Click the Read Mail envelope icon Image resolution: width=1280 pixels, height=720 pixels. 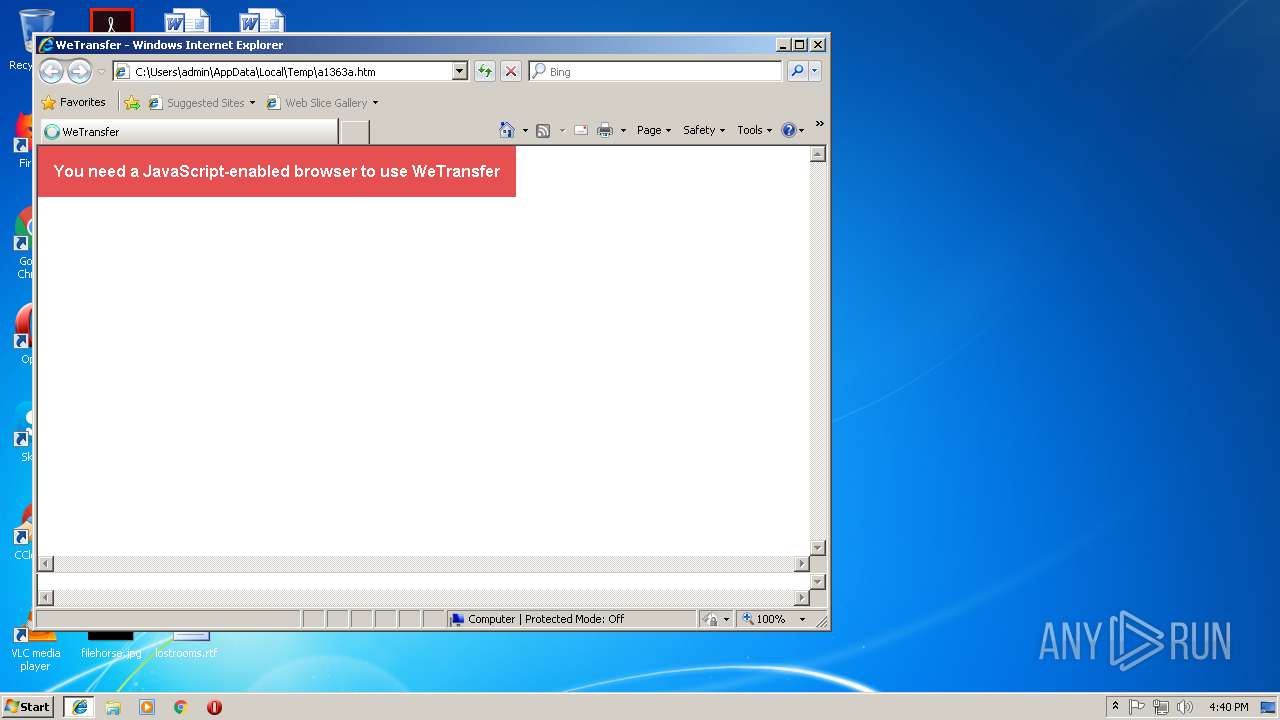[x=580, y=130]
